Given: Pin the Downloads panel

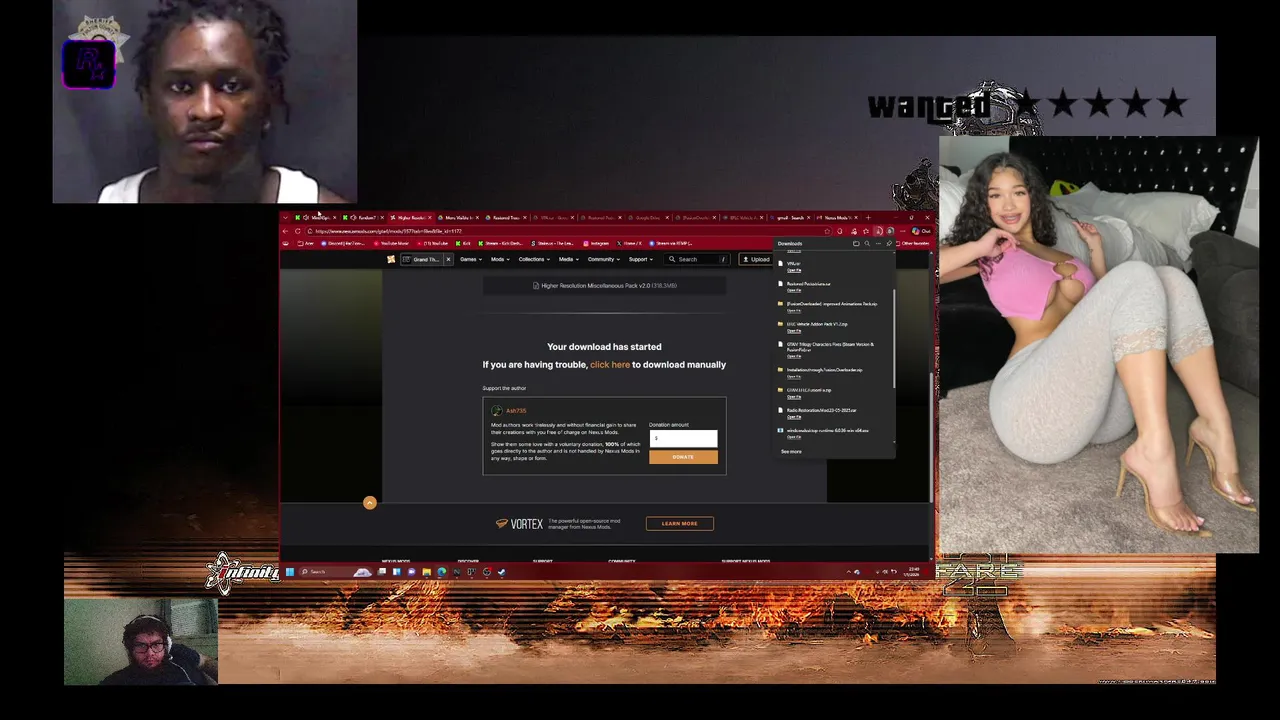Looking at the screenshot, I should point(889,243).
